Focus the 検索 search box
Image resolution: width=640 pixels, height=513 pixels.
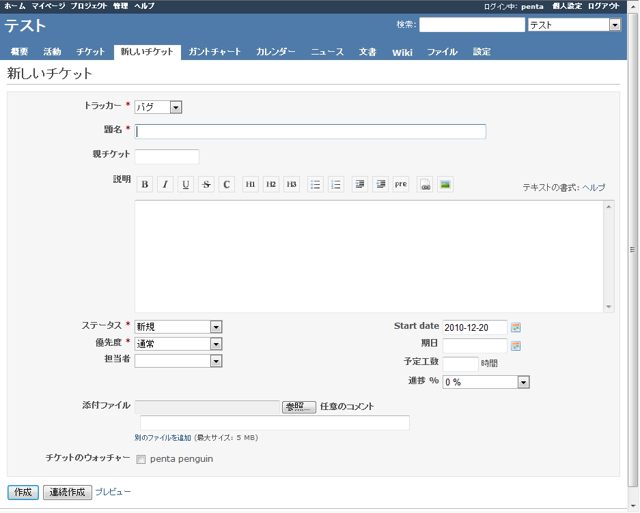click(x=472, y=25)
